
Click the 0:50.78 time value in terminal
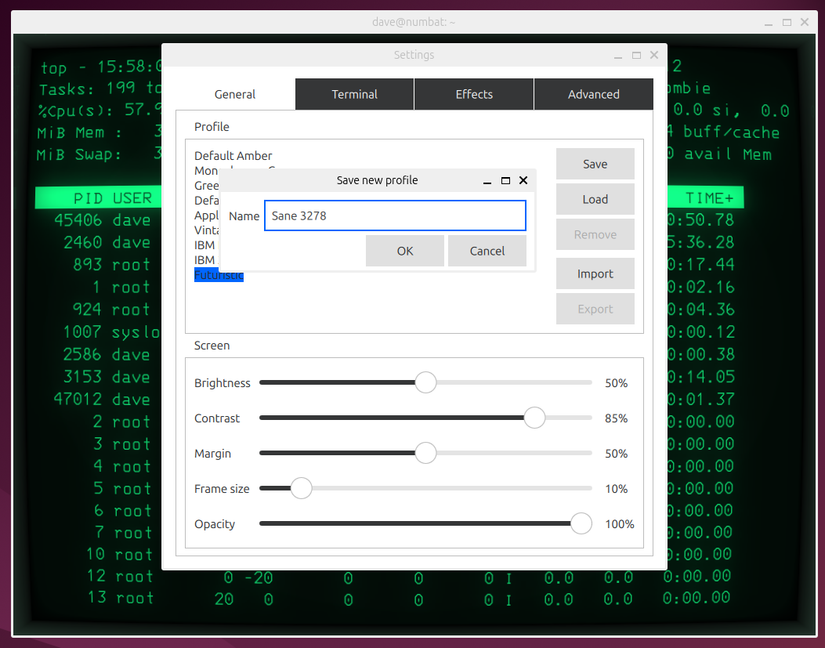[700, 220]
